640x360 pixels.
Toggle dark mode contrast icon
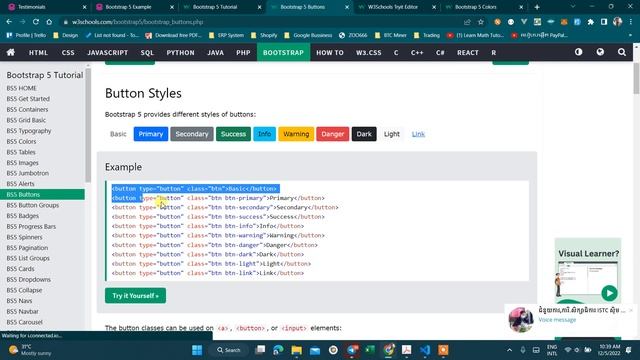click(578, 52)
